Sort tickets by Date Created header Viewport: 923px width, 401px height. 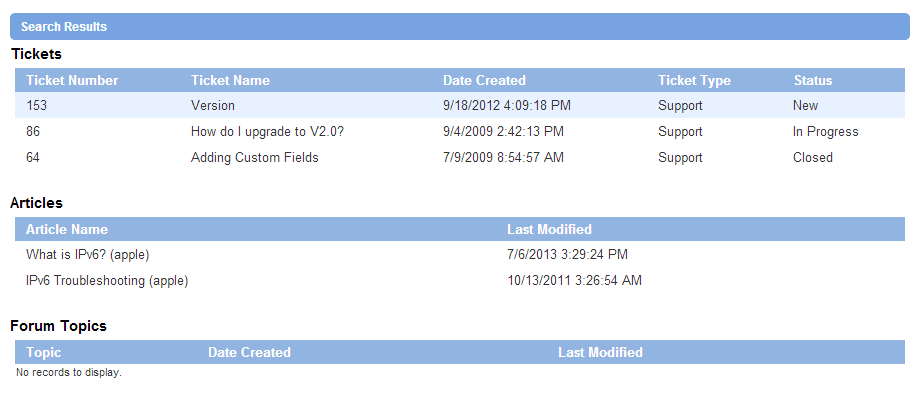(484, 80)
